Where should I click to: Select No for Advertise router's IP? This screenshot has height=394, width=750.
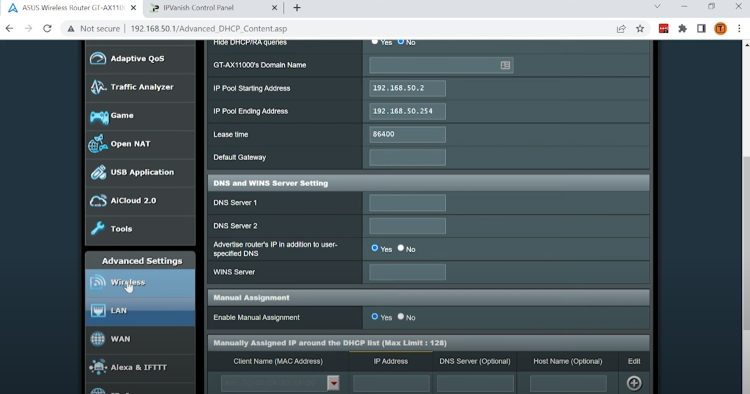401,248
